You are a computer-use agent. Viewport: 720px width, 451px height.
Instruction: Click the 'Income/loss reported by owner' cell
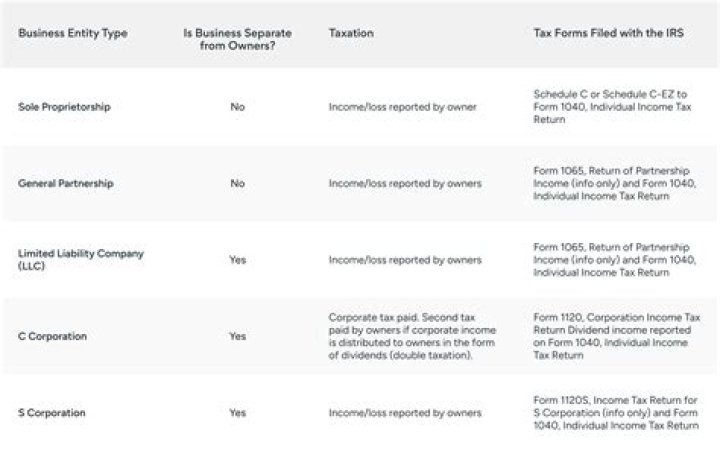(x=403, y=107)
